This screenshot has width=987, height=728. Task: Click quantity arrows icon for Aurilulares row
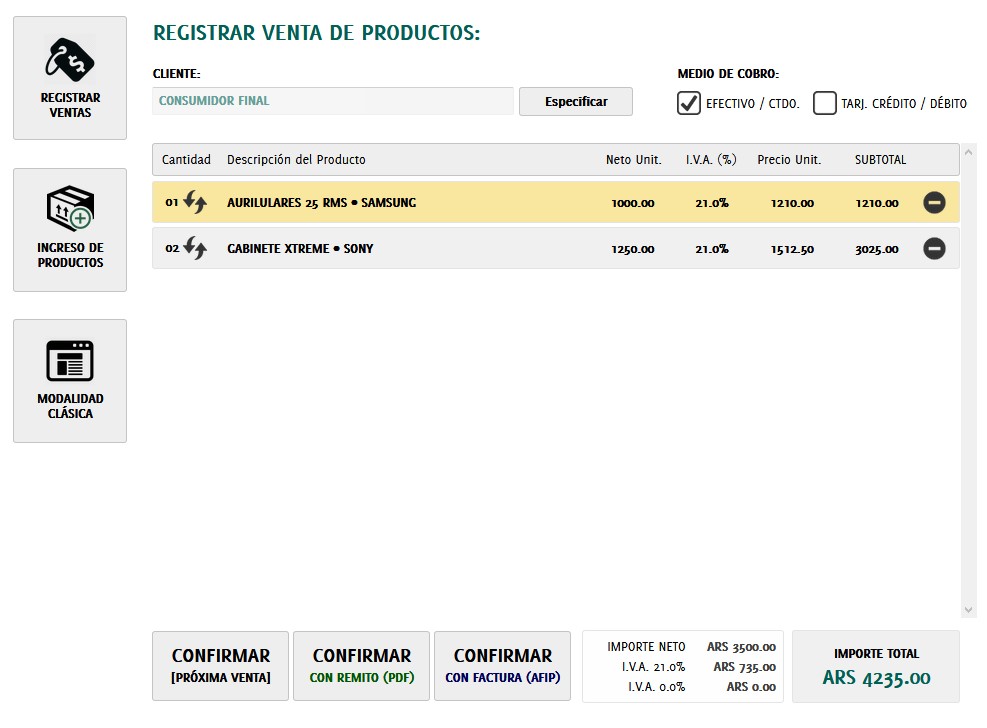click(x=195, y=203)
